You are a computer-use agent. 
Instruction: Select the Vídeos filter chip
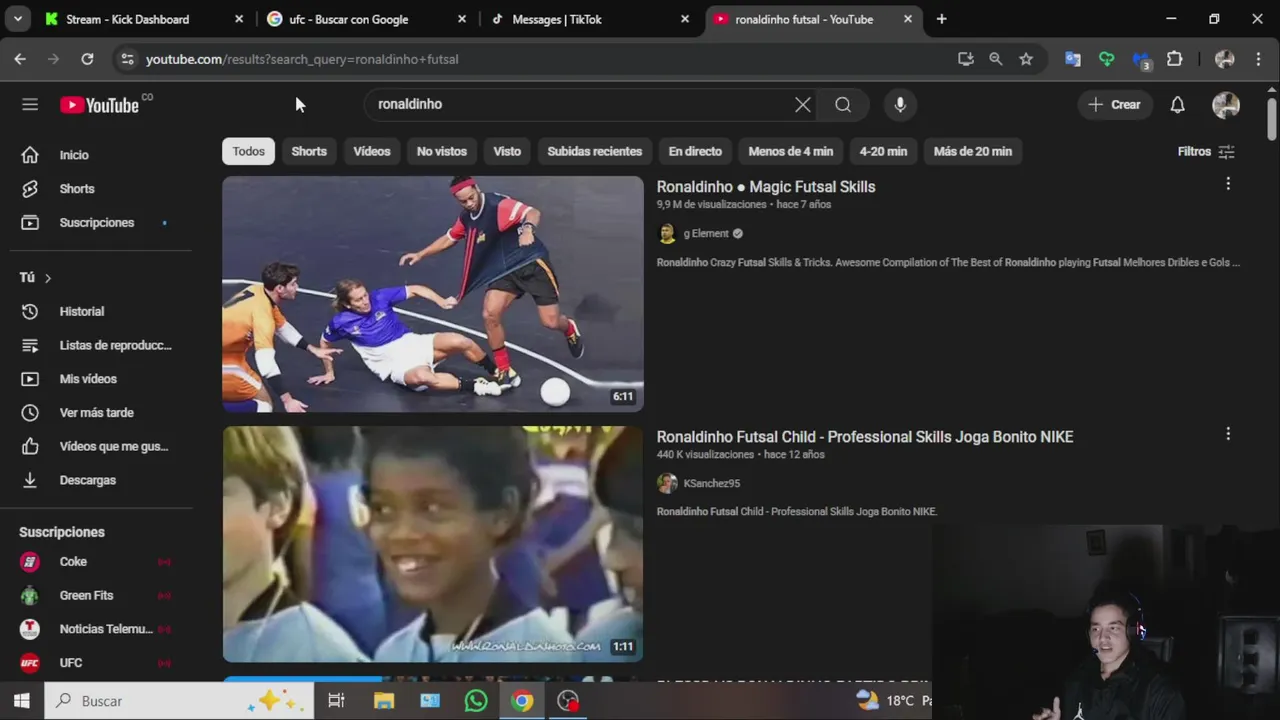pyautogui.click(x=372, y=151)
